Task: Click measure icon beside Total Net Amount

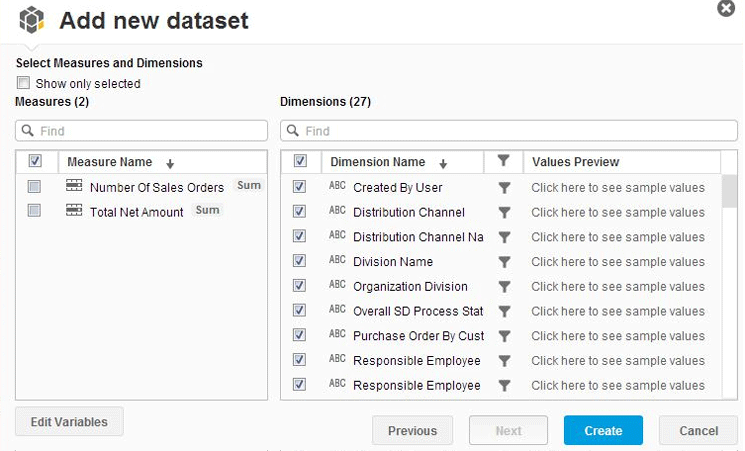Action: coord(73,211)
